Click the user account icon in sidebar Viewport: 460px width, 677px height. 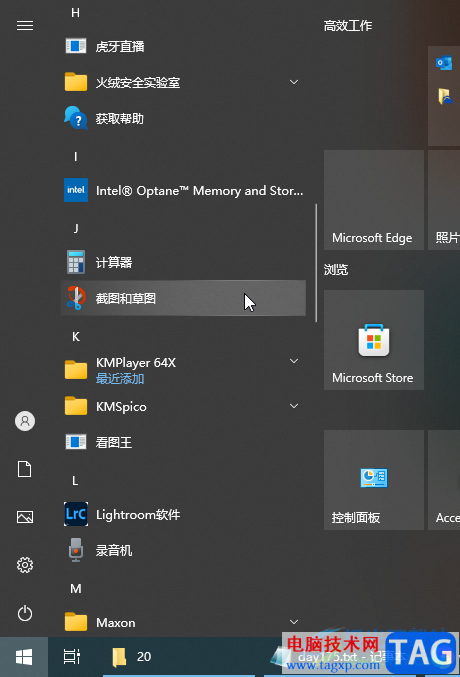pyautogui.click(x=25, y=421)
